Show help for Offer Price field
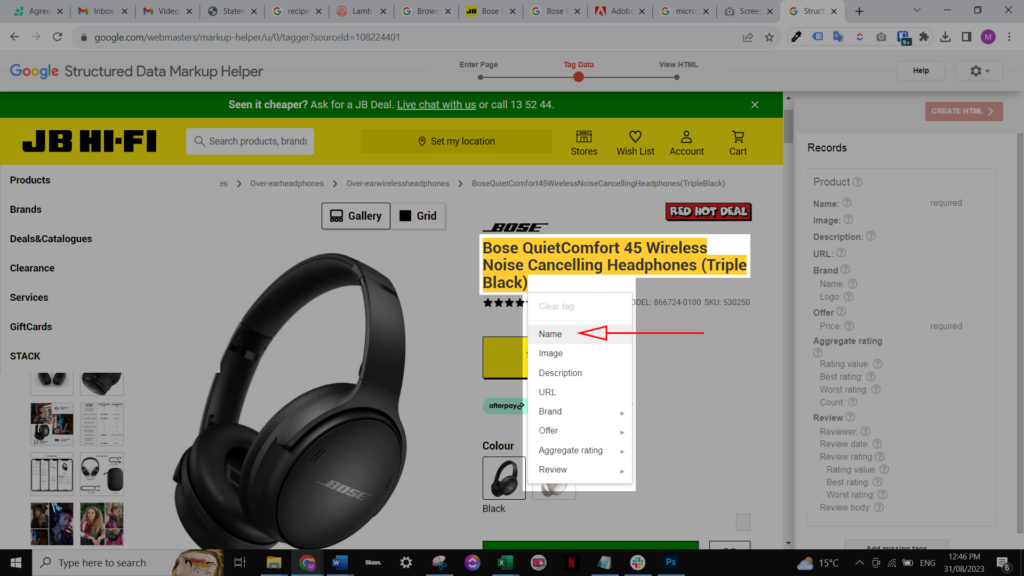Screen dimensions: 1024x576 (848, 326)
